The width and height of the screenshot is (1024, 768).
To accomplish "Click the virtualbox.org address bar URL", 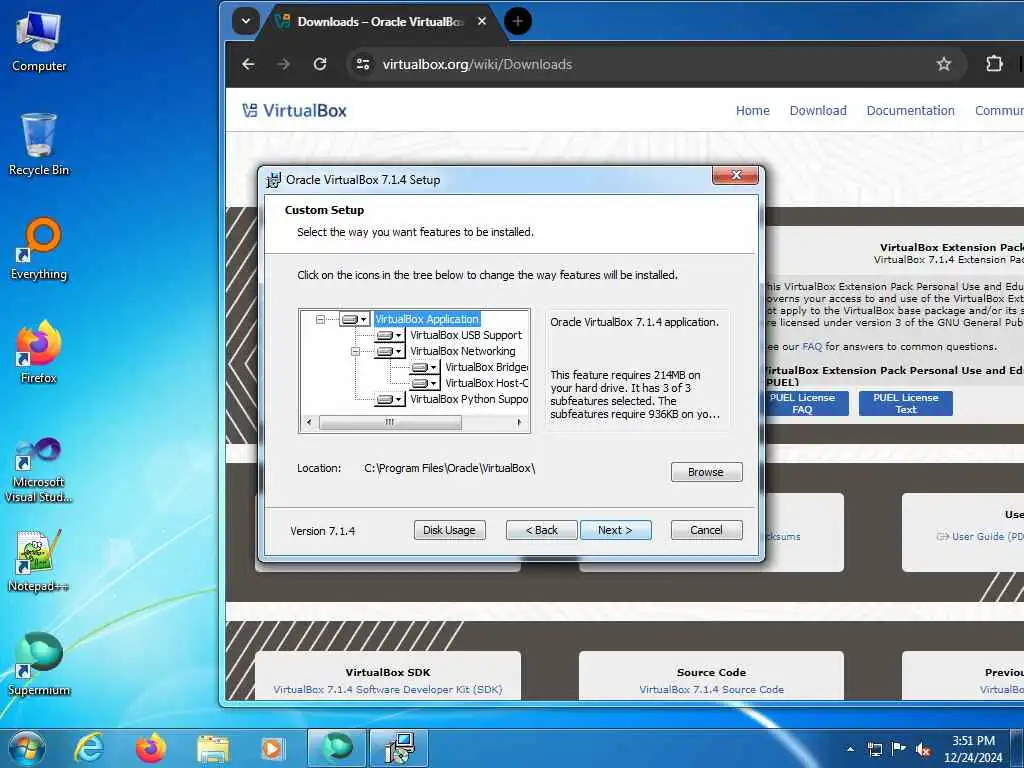I will [x=477, y=64].
